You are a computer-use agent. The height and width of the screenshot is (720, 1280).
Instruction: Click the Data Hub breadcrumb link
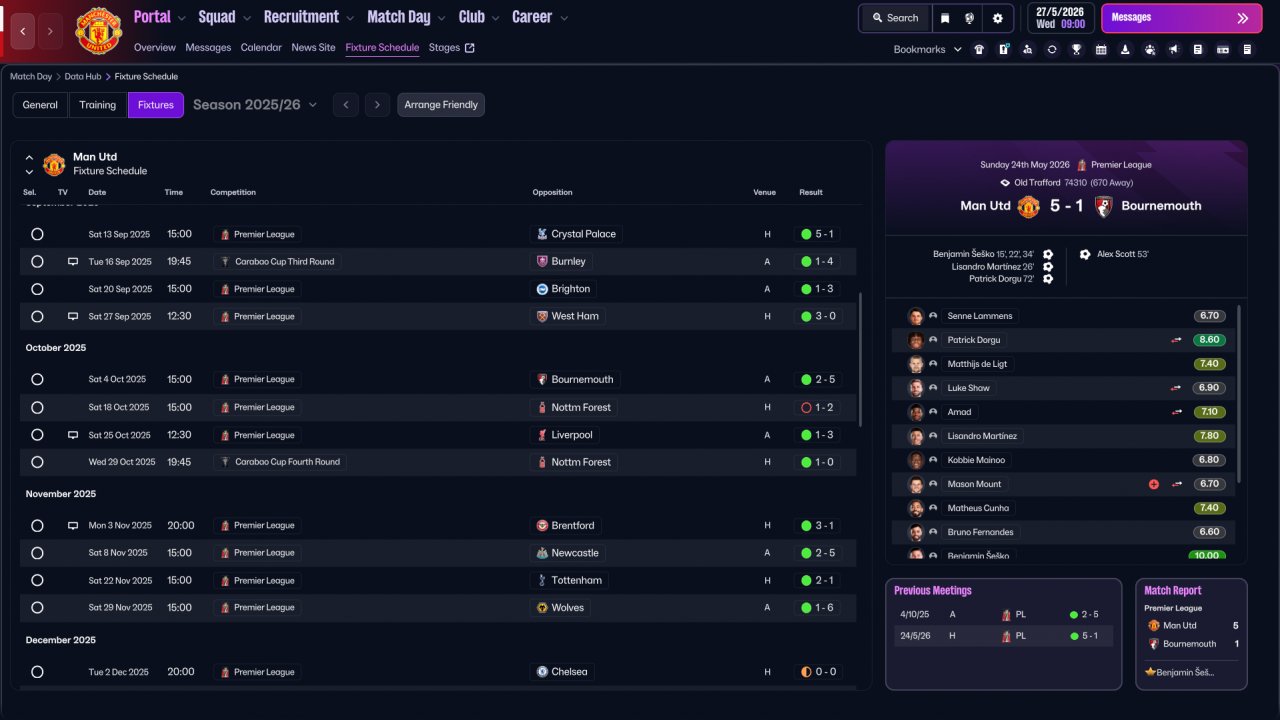point(83,77)
